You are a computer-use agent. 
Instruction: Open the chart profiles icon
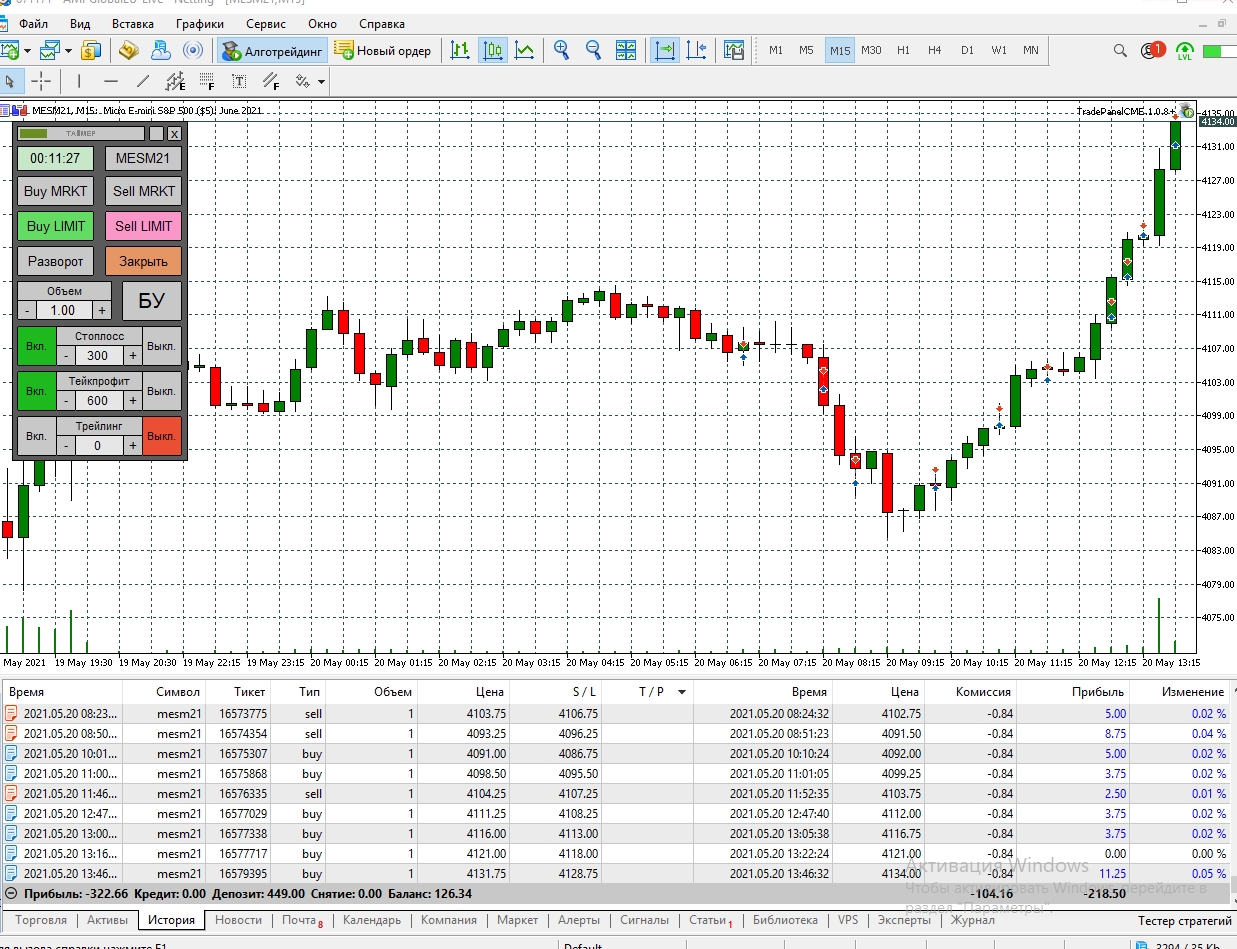coord(49,50)
